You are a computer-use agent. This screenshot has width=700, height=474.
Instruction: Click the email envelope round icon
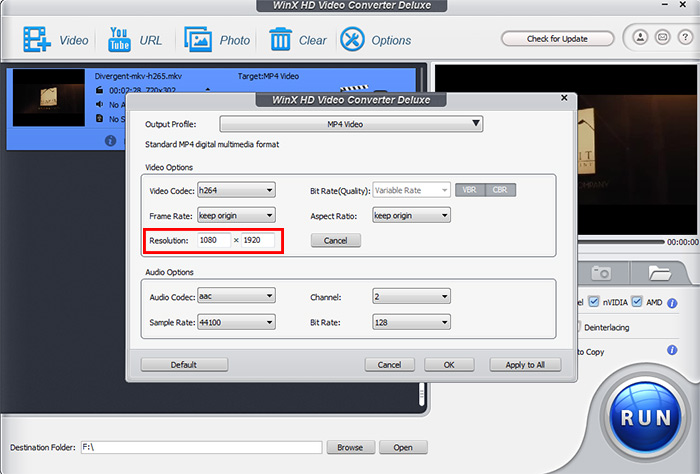662,37
